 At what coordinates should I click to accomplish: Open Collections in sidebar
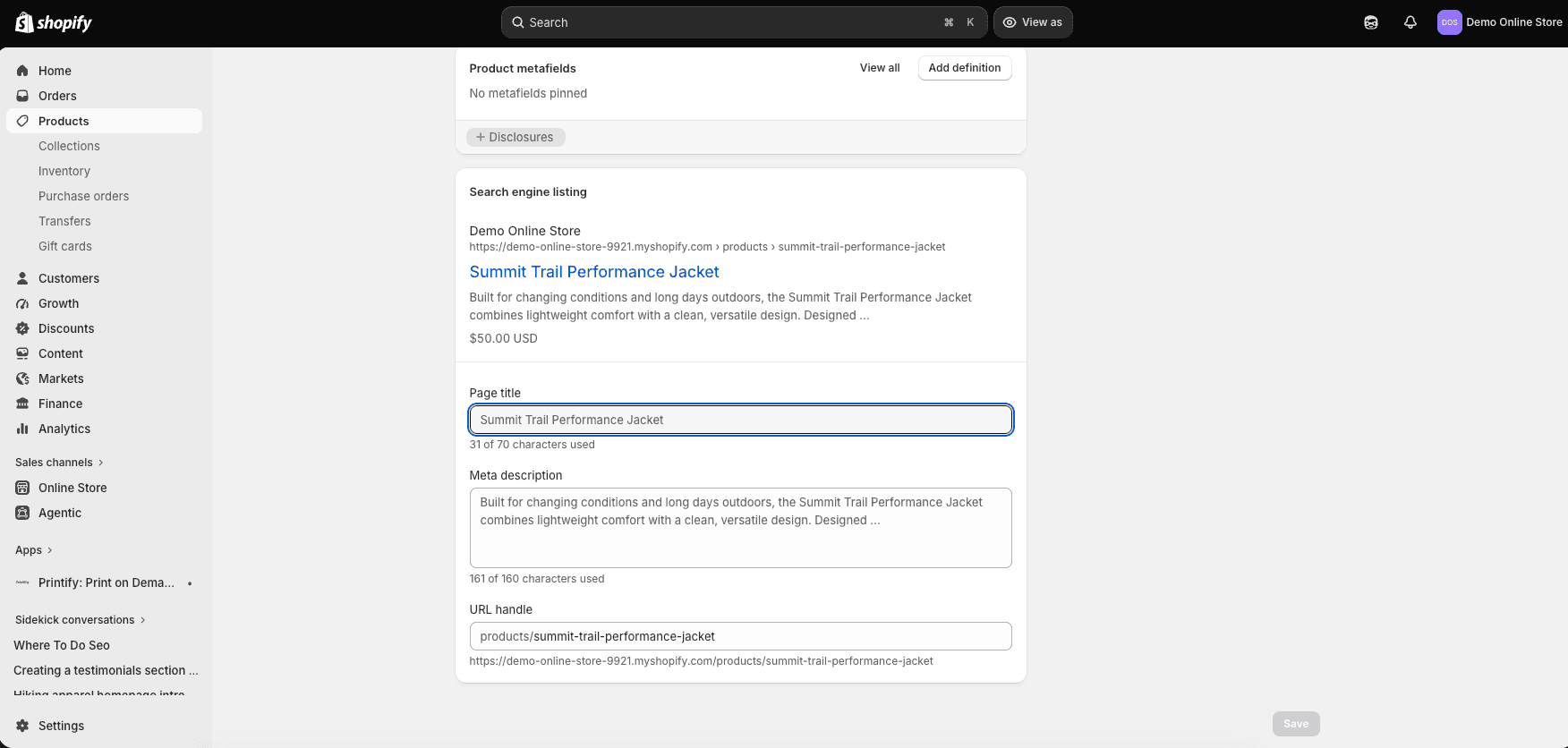click(x=69, y=146)
